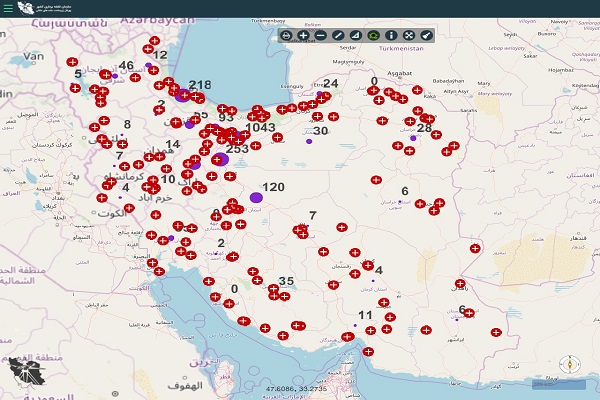Click the purple dot near label 30

tap(308, 141)
